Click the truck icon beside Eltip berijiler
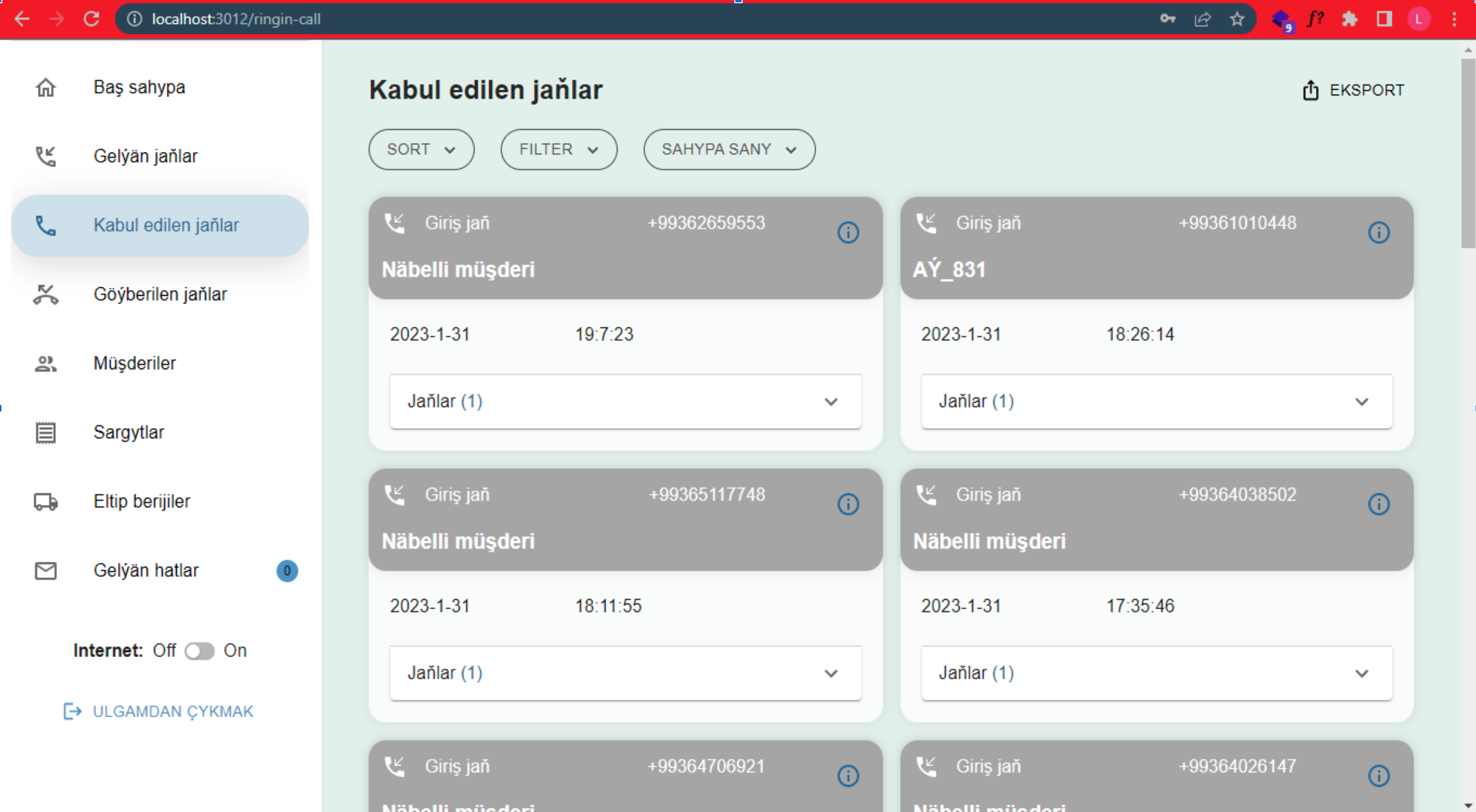The image size is (1476, 812). click(45, 502)
